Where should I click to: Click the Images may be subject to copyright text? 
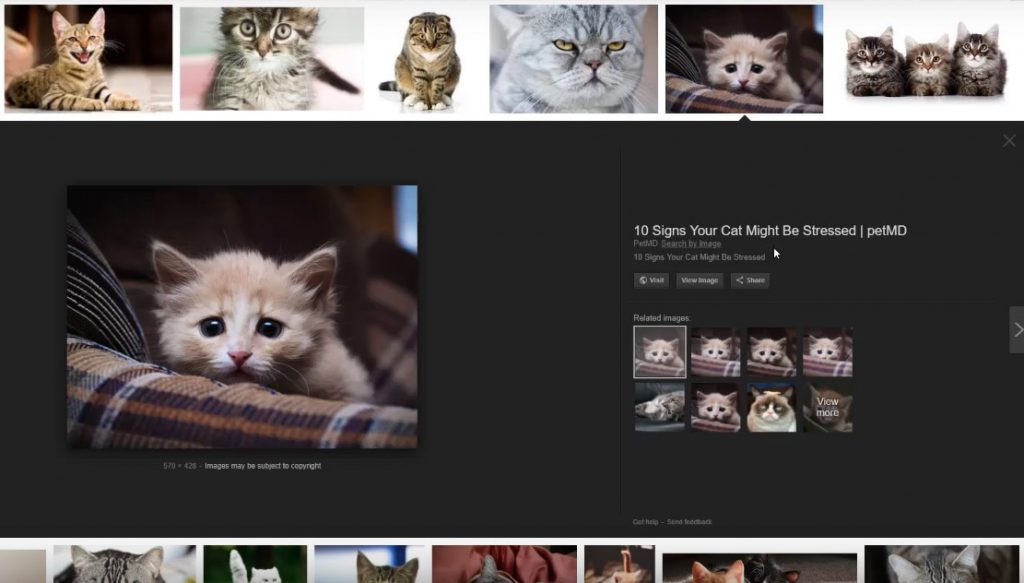262,465
